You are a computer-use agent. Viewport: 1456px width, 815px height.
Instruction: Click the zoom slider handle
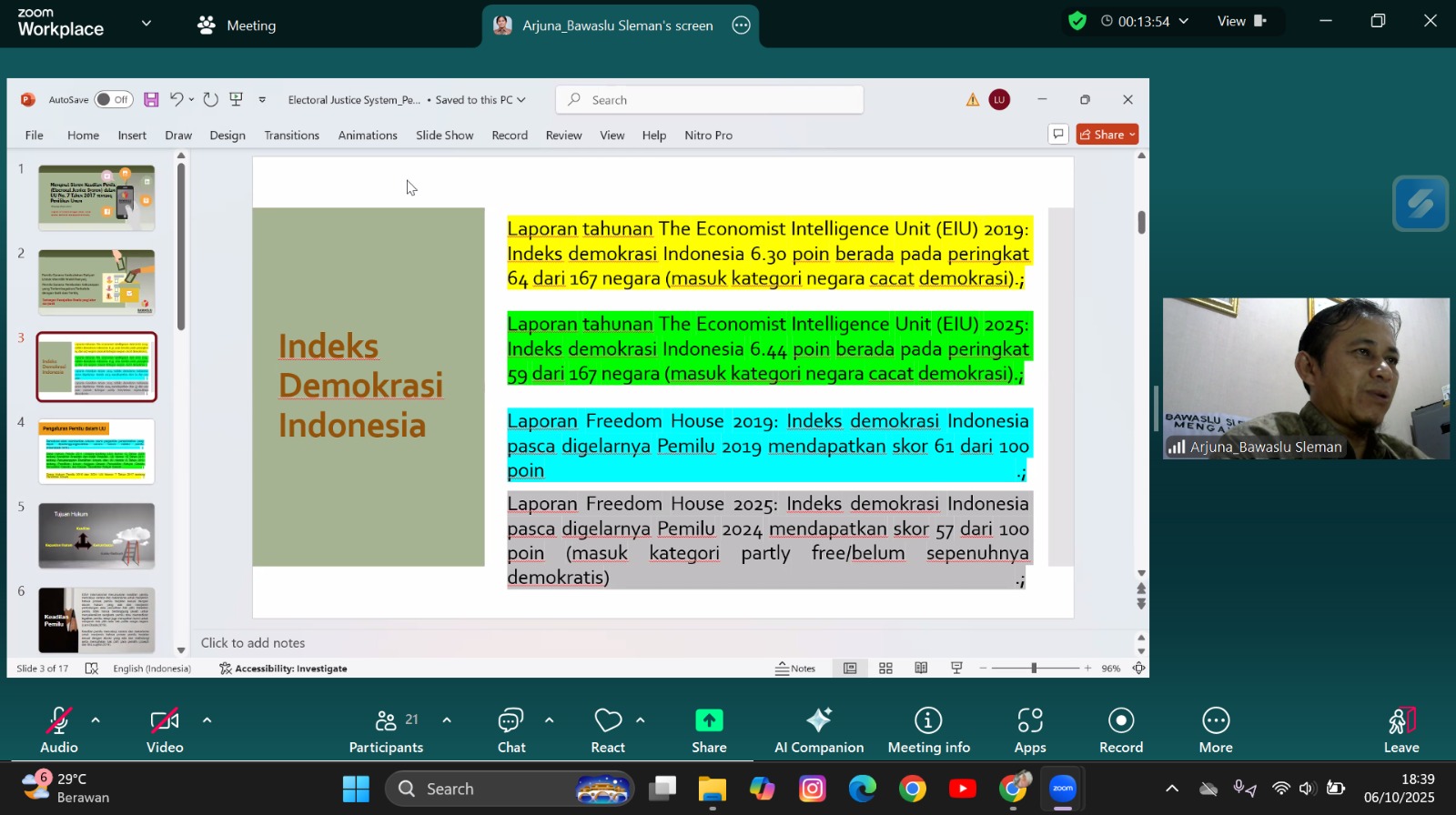tap(1034, 669)
